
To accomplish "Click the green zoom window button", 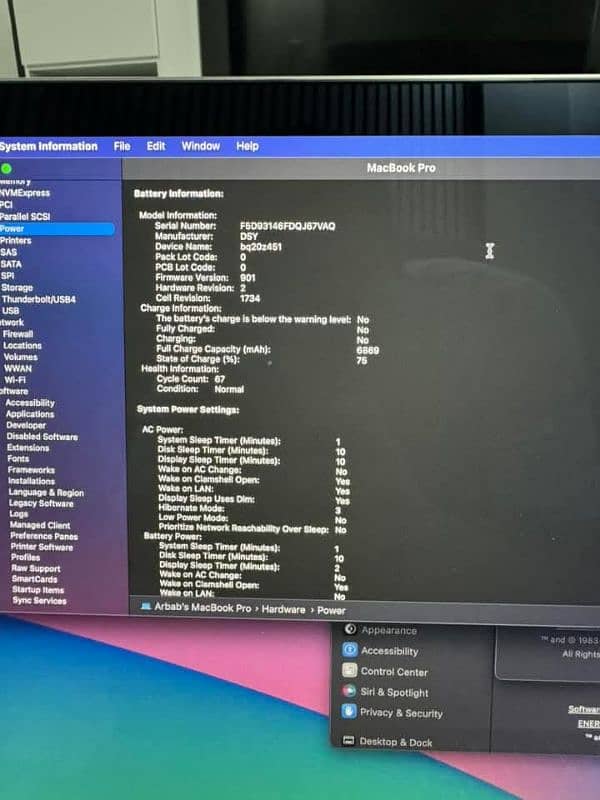I will 7,169.
